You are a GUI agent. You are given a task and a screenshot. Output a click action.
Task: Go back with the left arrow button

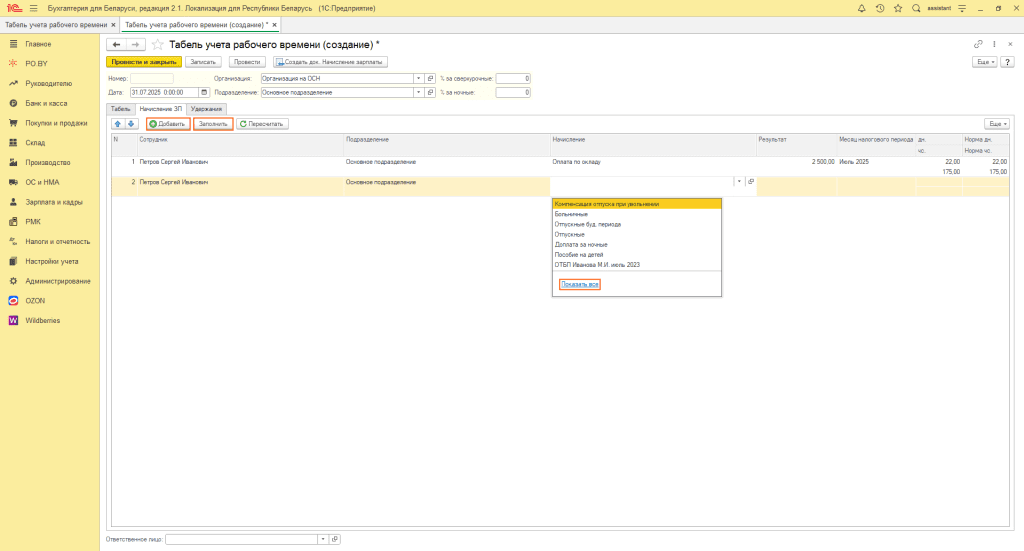click(116, 44)
